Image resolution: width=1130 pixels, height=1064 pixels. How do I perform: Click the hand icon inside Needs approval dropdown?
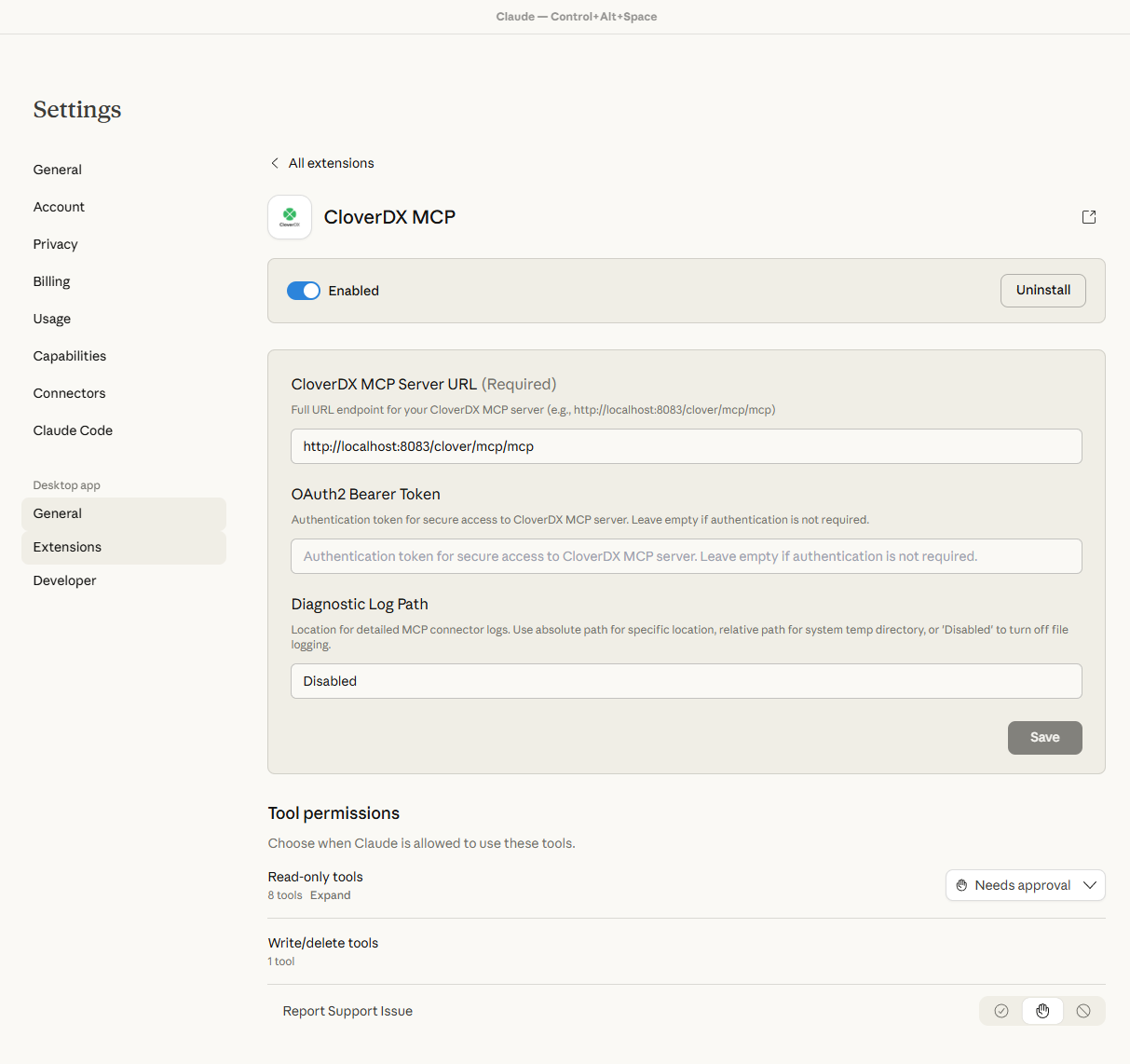pyautogui.click(x=962, y=885)
